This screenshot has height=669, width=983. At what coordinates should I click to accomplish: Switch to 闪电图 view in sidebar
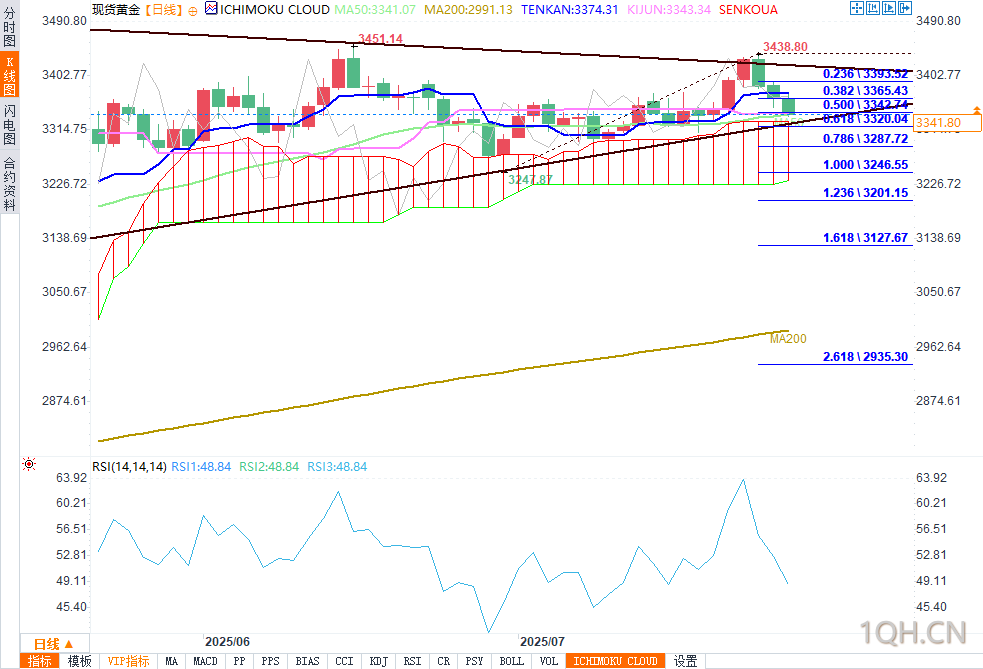pyautogui.click(x=9, y=124)
